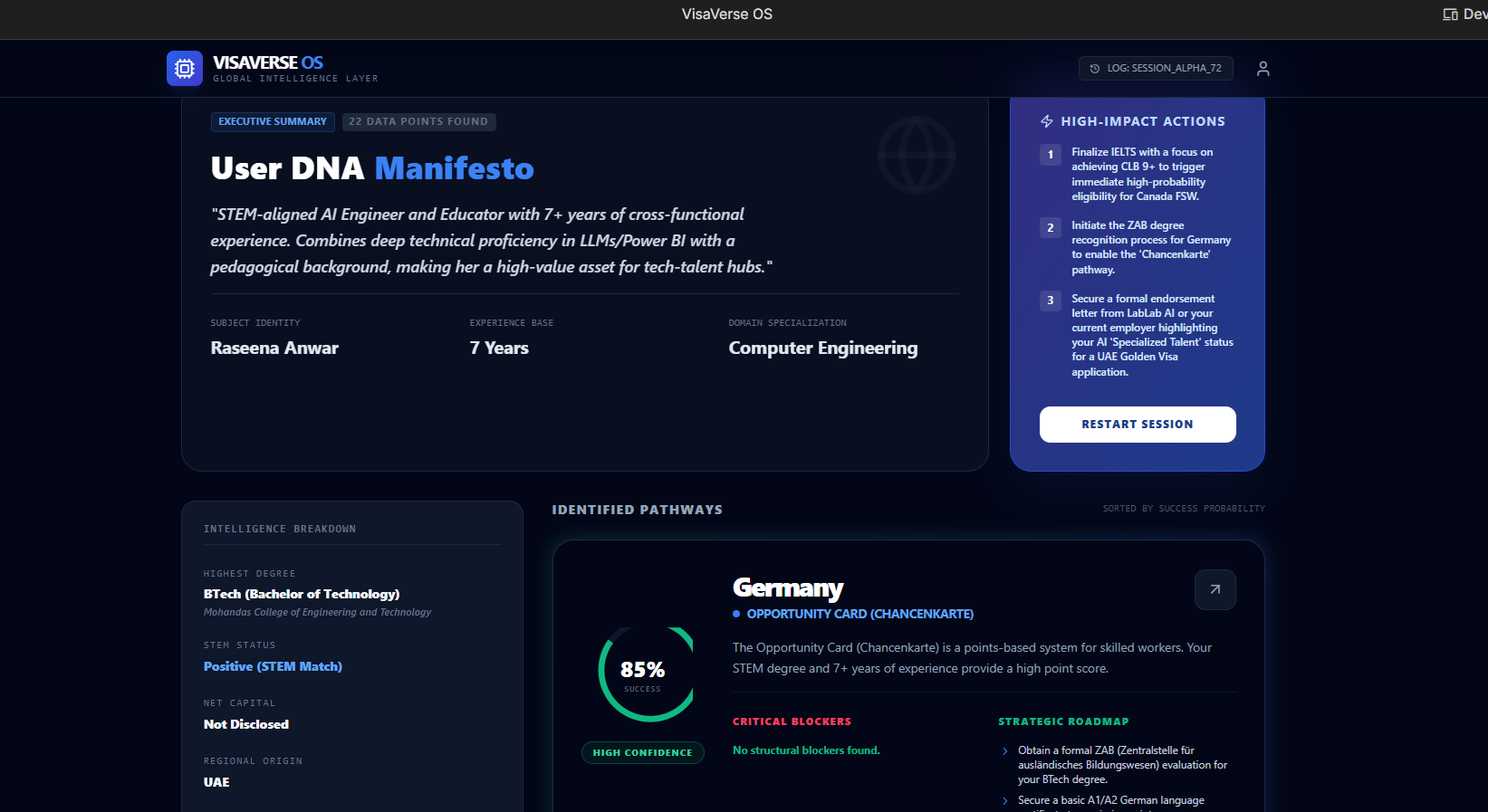Click 'No structural blockers found.' text
Viewport: 1488px width, 812px height.
[806, 750]
